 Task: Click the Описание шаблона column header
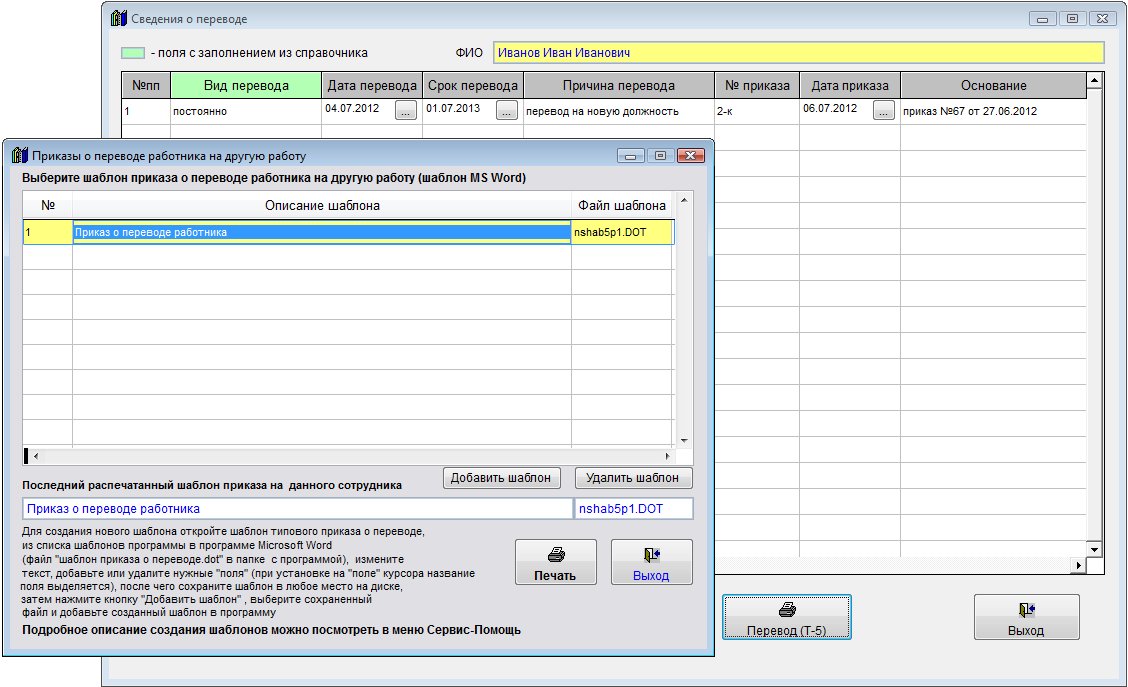[322, 206]
